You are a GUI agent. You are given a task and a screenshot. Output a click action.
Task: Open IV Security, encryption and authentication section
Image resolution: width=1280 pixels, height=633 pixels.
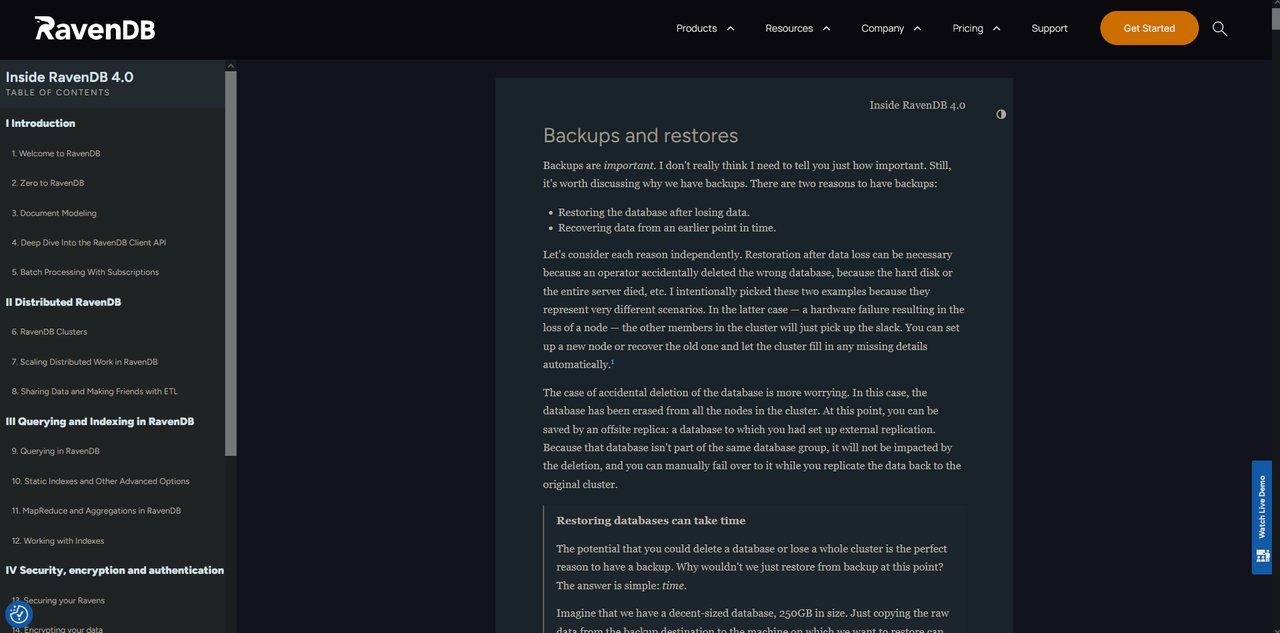tap(115, 570)
